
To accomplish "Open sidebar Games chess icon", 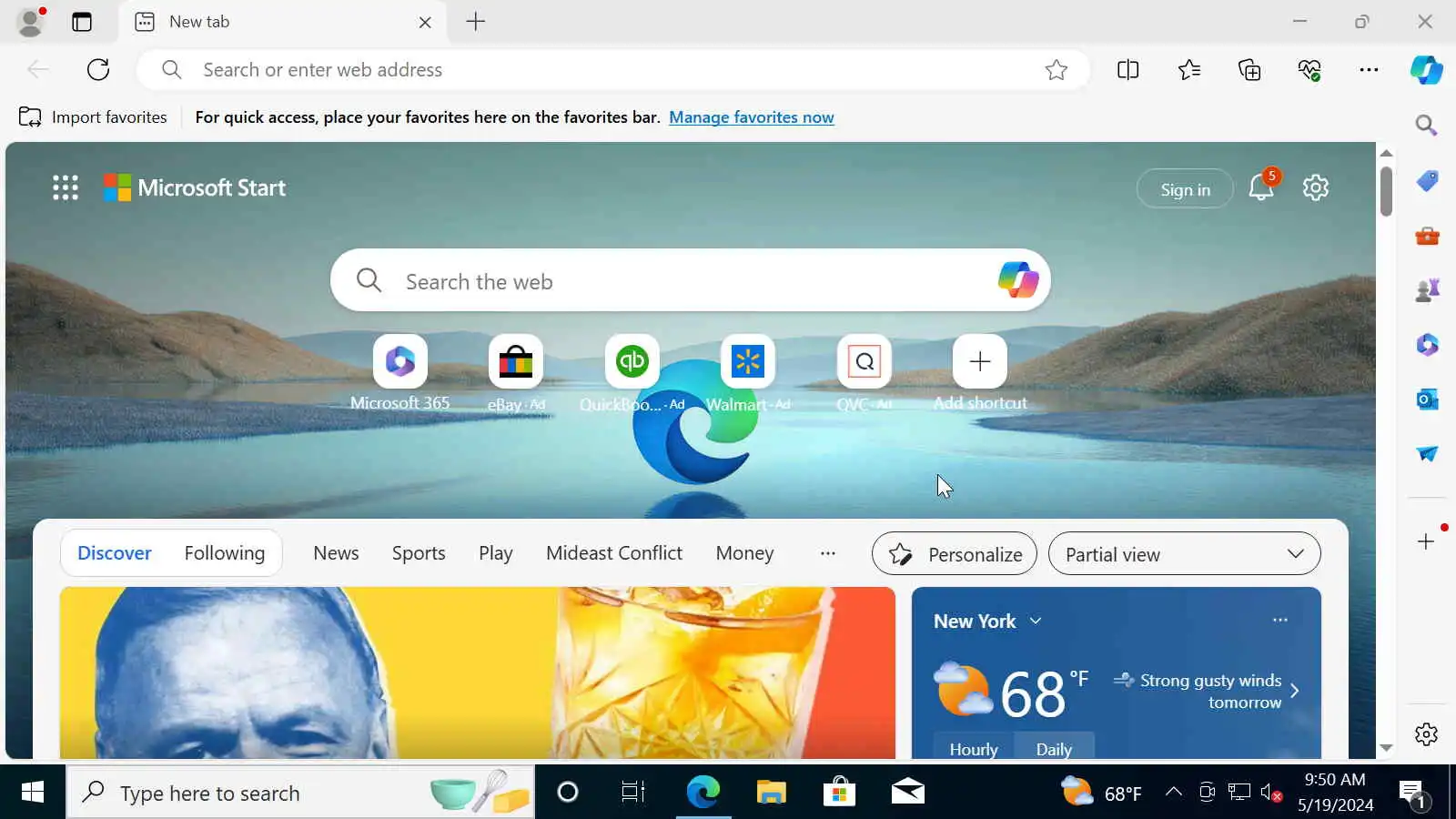I will pos(1427,290).
